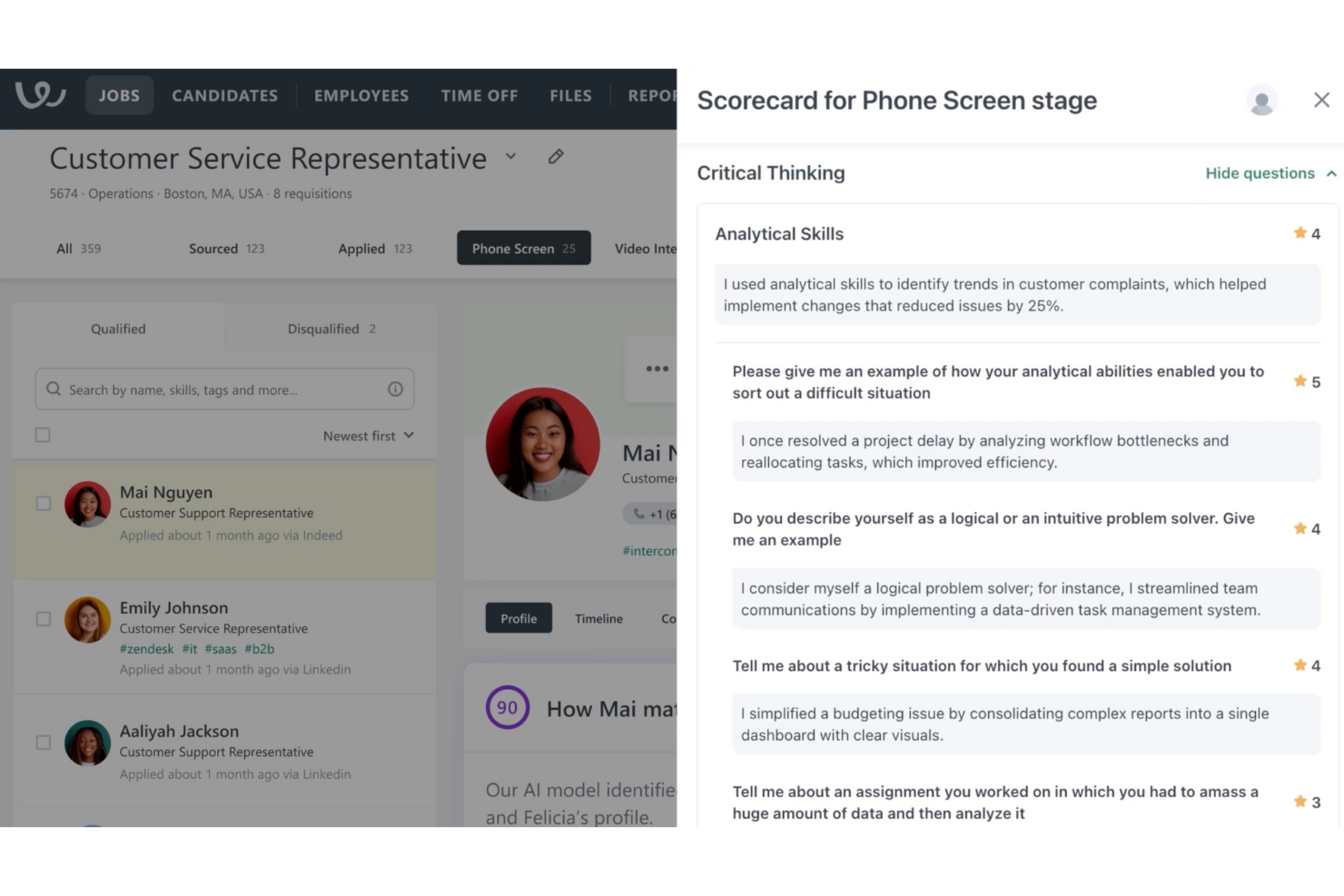1344x896 pixels.
Task: Check the checkbox next to Emily Johnson
Action: click(43, 618)
